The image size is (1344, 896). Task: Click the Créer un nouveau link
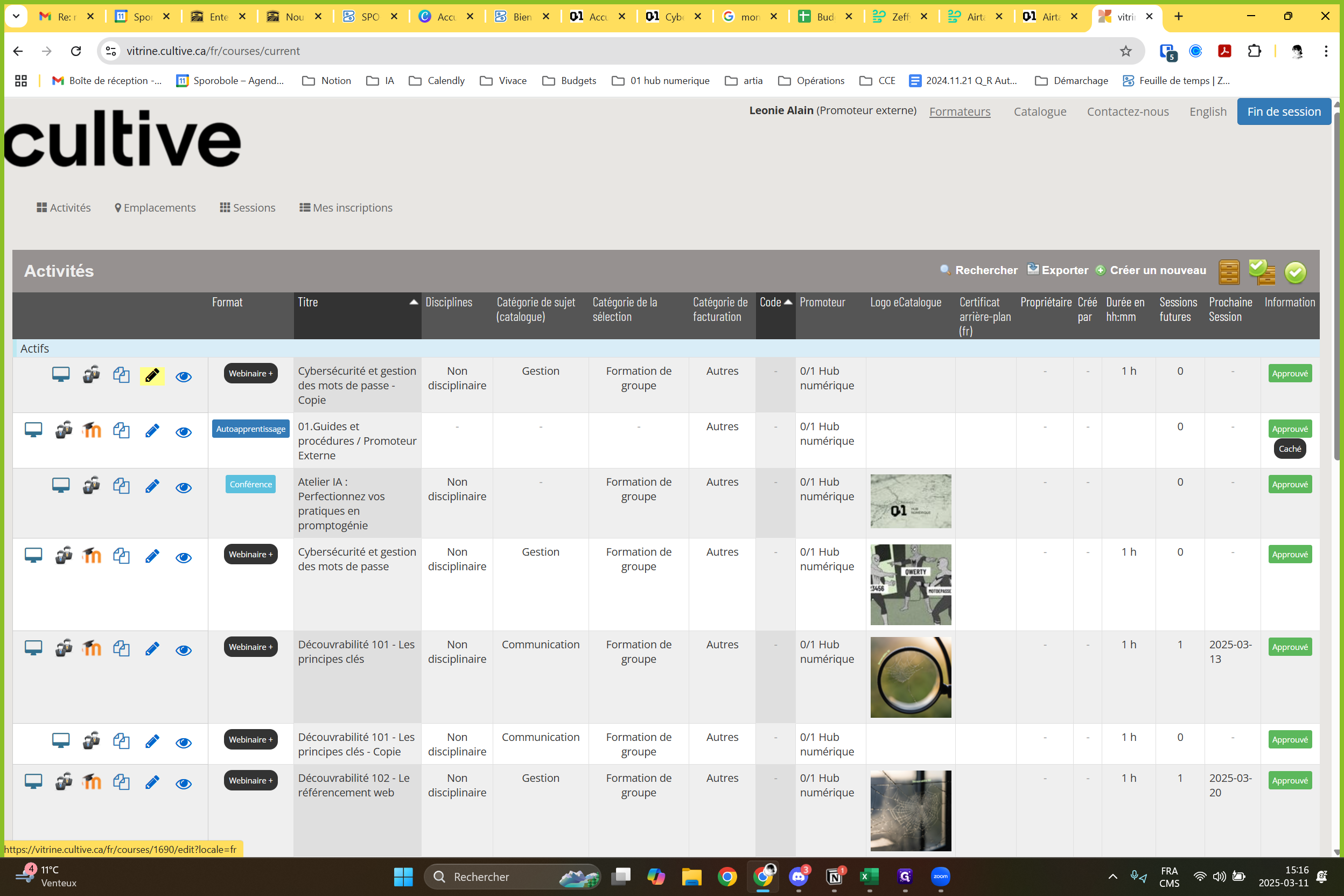pyautogui.click(x=1157, y=270)
